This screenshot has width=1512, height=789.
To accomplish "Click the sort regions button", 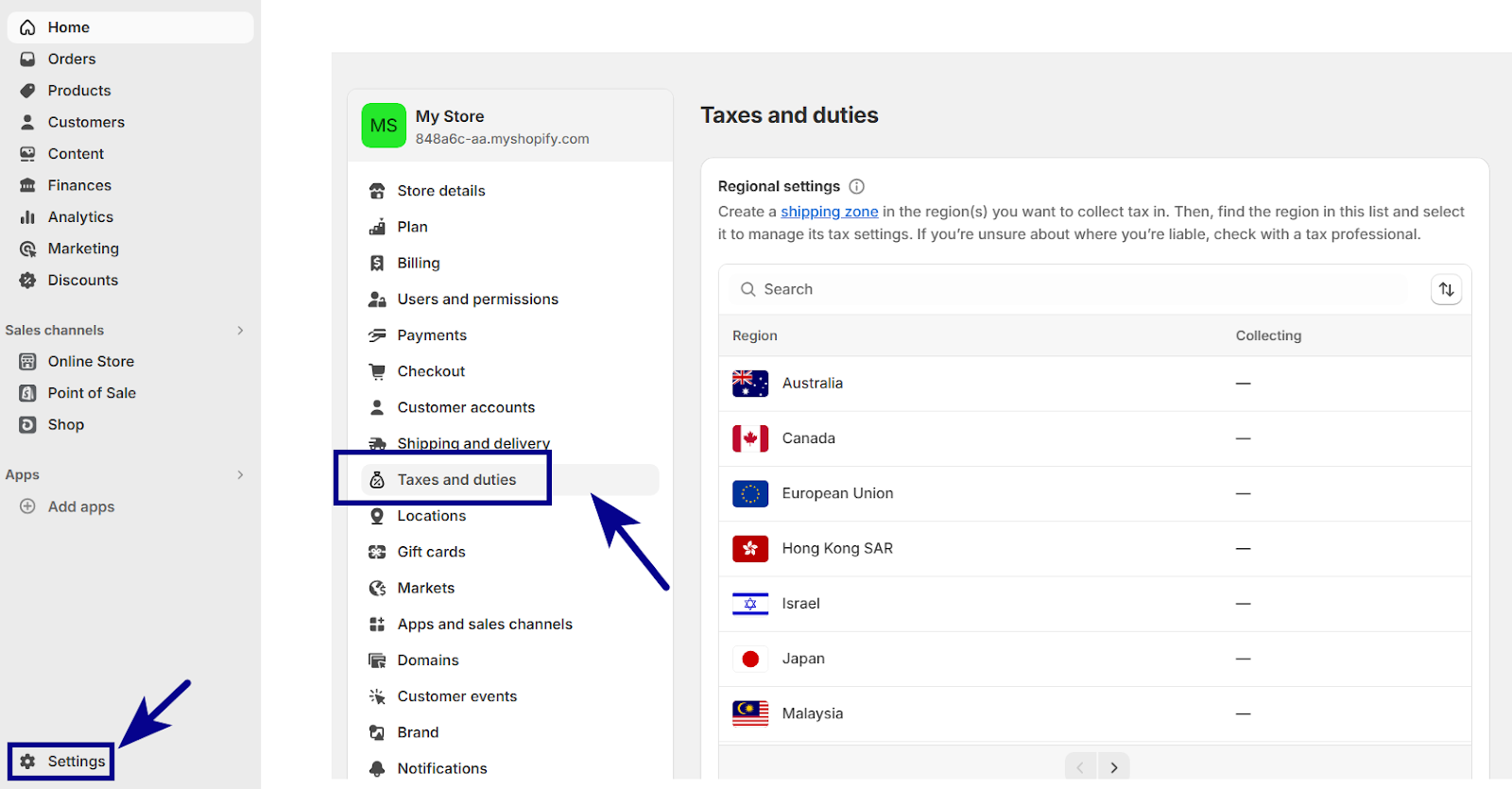I will point(1447,289).
